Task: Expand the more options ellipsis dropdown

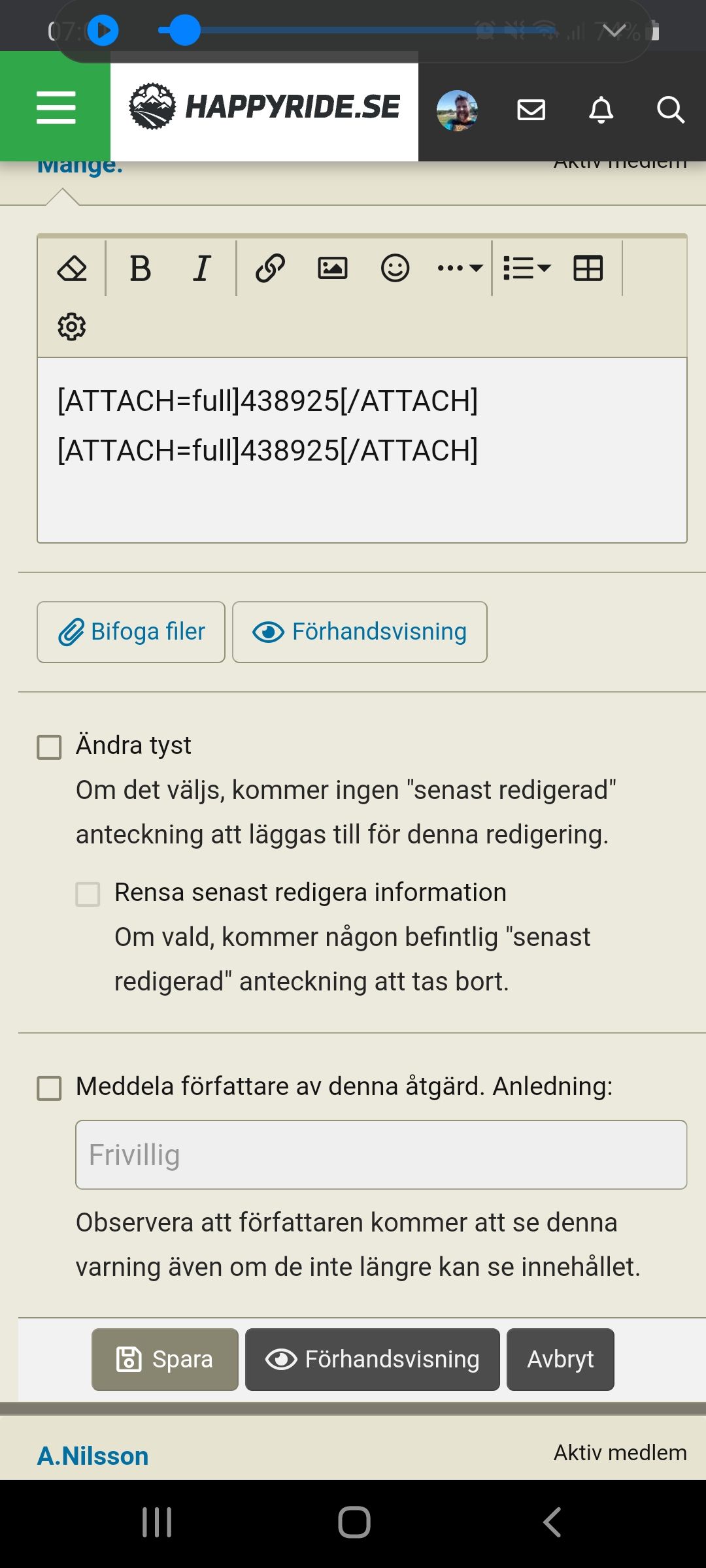Action: 460,269
